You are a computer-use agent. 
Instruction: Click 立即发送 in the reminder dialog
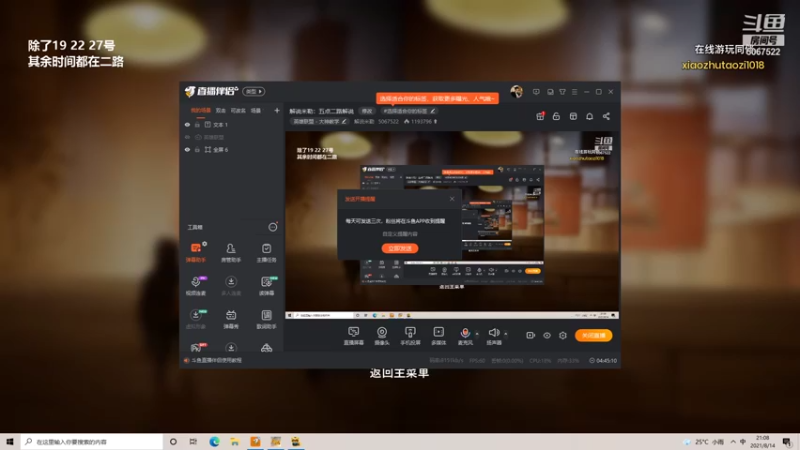point(400,248)
